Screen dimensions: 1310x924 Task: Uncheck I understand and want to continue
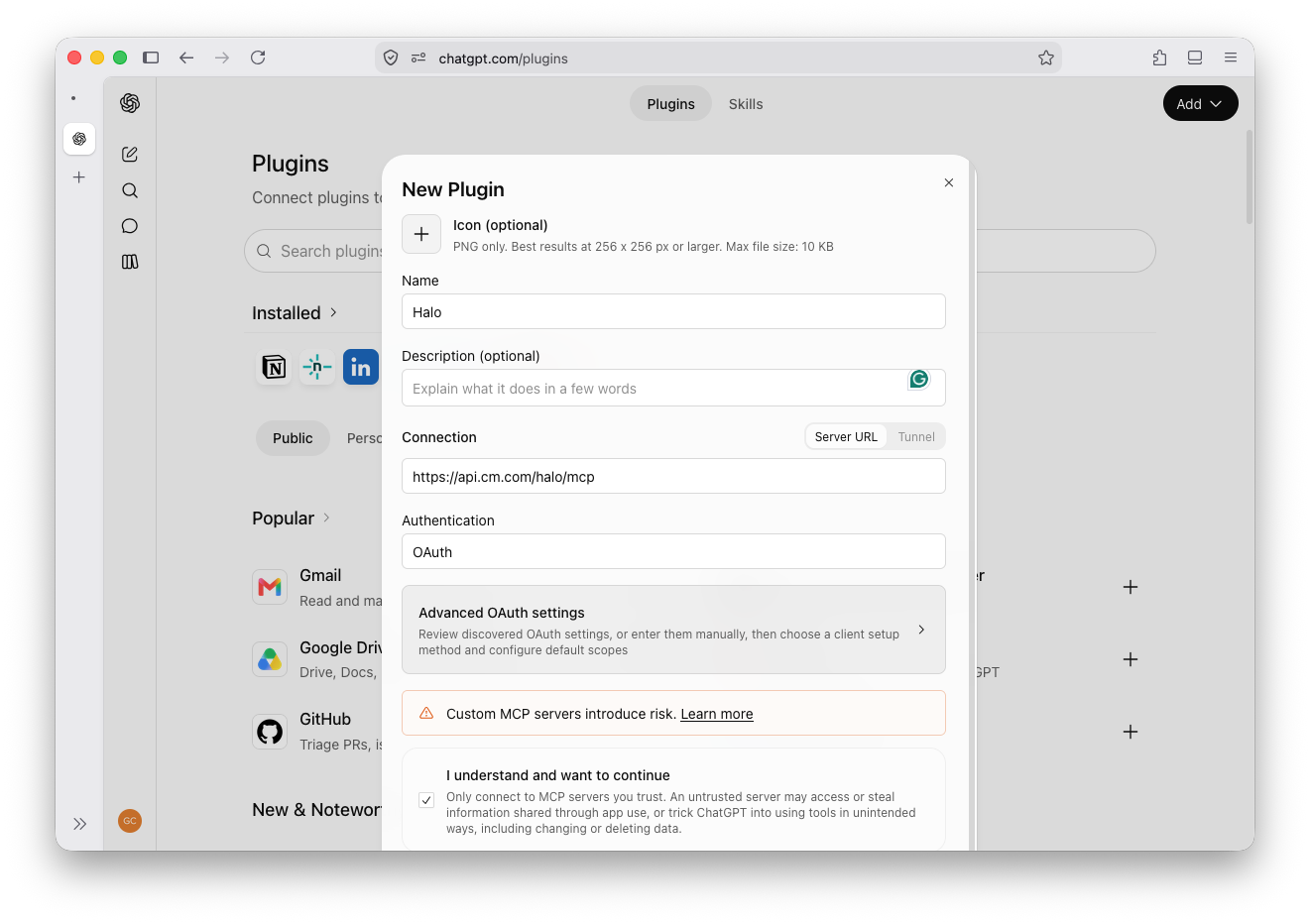[426, 800]
